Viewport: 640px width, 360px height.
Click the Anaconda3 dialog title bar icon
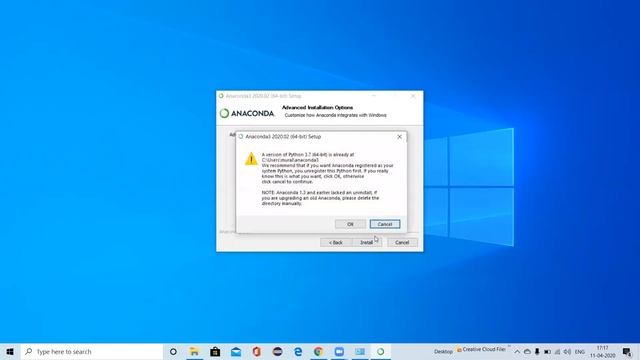point(241,137)
